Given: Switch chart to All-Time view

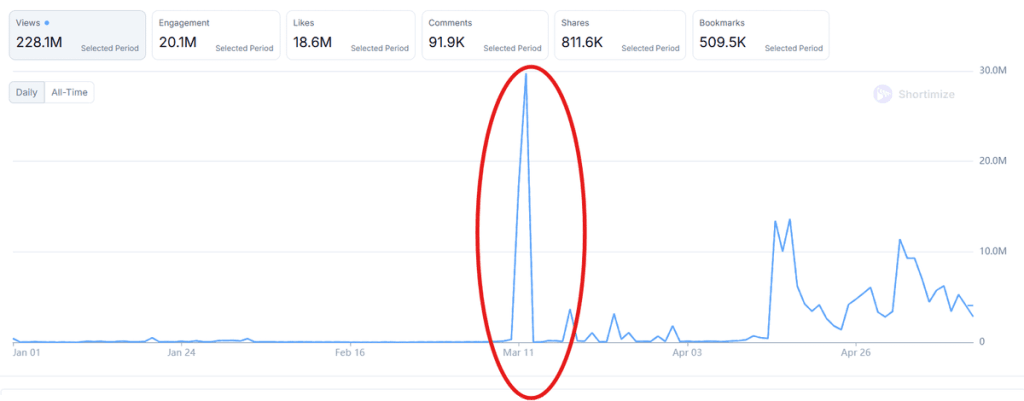Looking at the screenshot, I should [x=70, y=92].
